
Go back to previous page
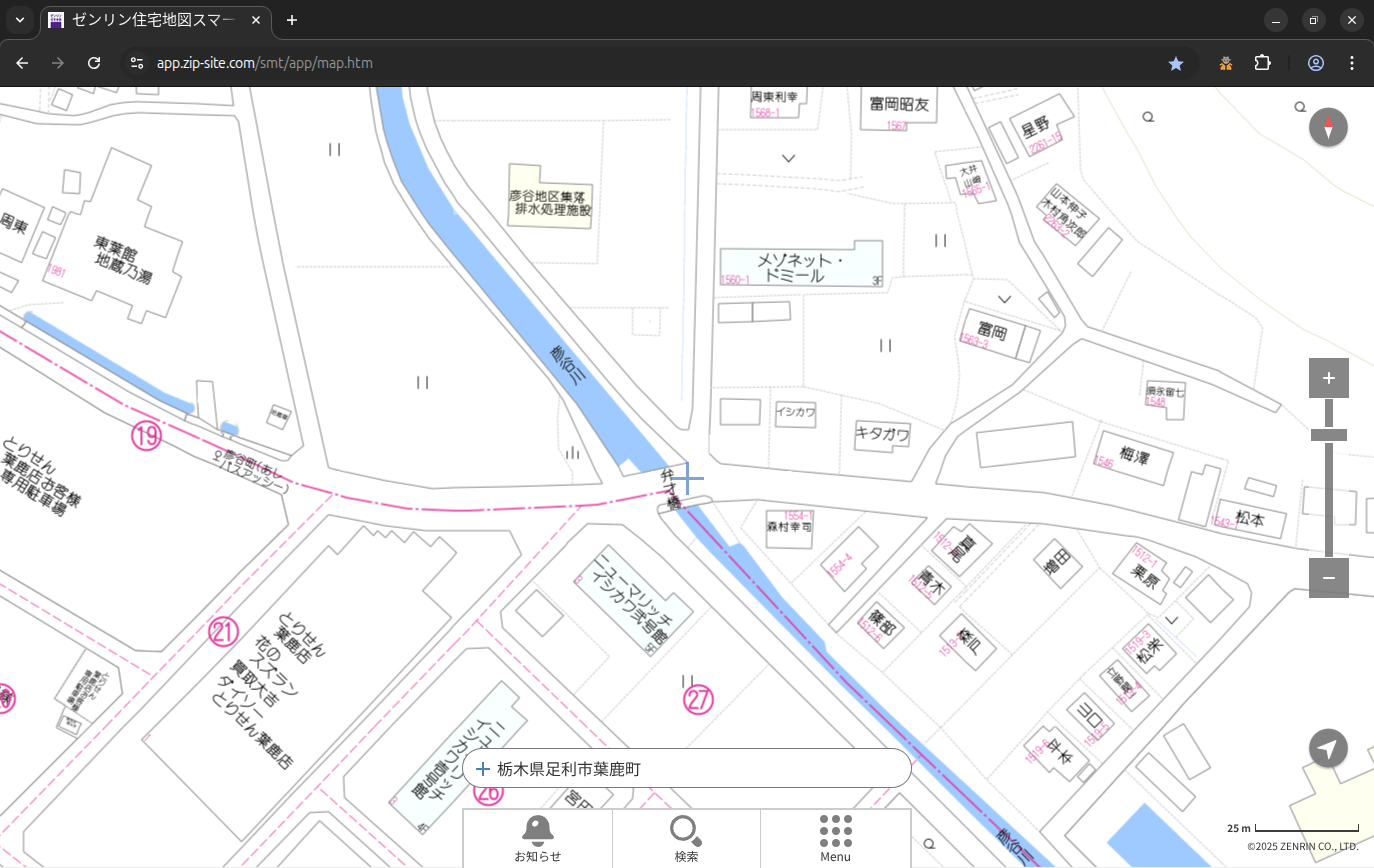point(22,63)
